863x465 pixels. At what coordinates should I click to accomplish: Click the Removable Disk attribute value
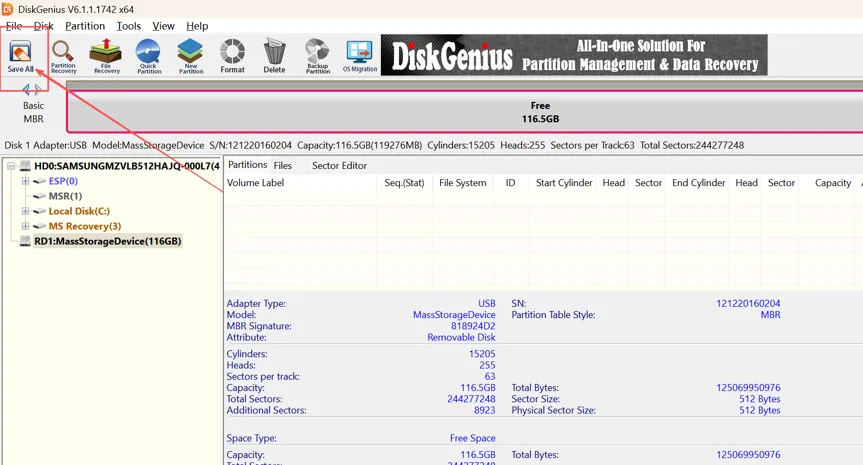coord(461,337)
